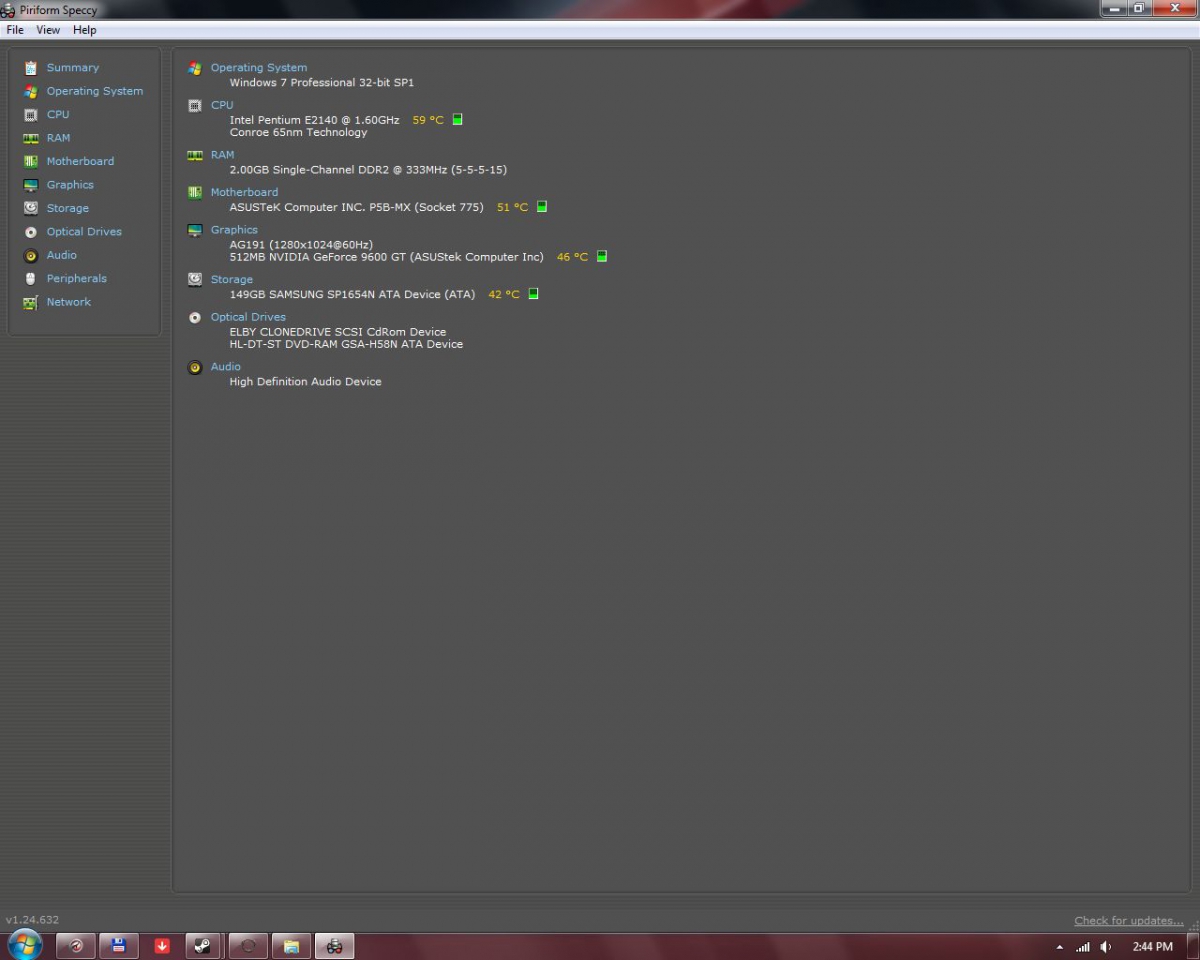Click the 2:44 PM taskbar clock
The width and height of the screenshot is (1200, 960).
pos(1153,947)
